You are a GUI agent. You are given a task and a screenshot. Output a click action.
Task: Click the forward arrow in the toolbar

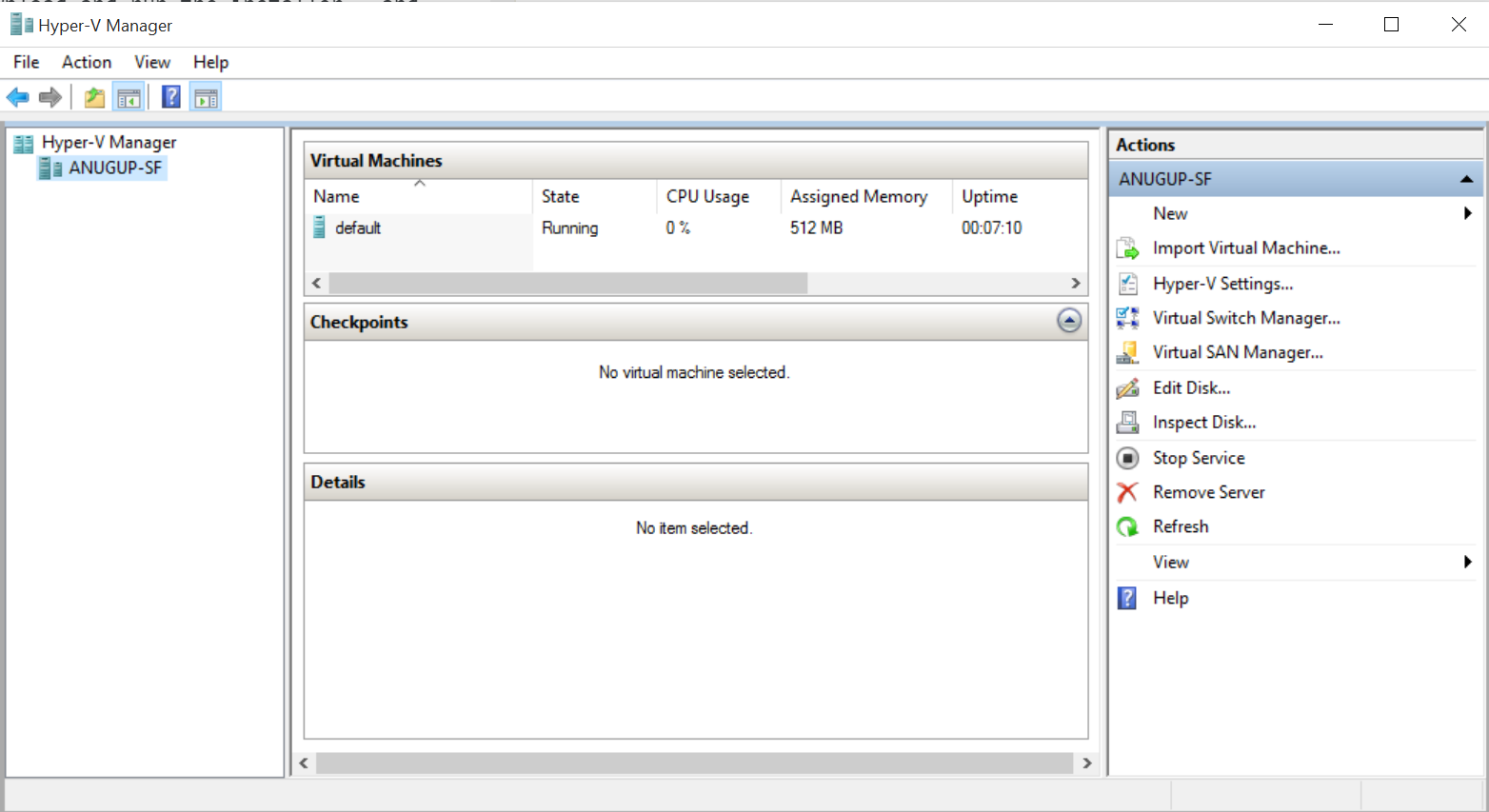[50, 97]
